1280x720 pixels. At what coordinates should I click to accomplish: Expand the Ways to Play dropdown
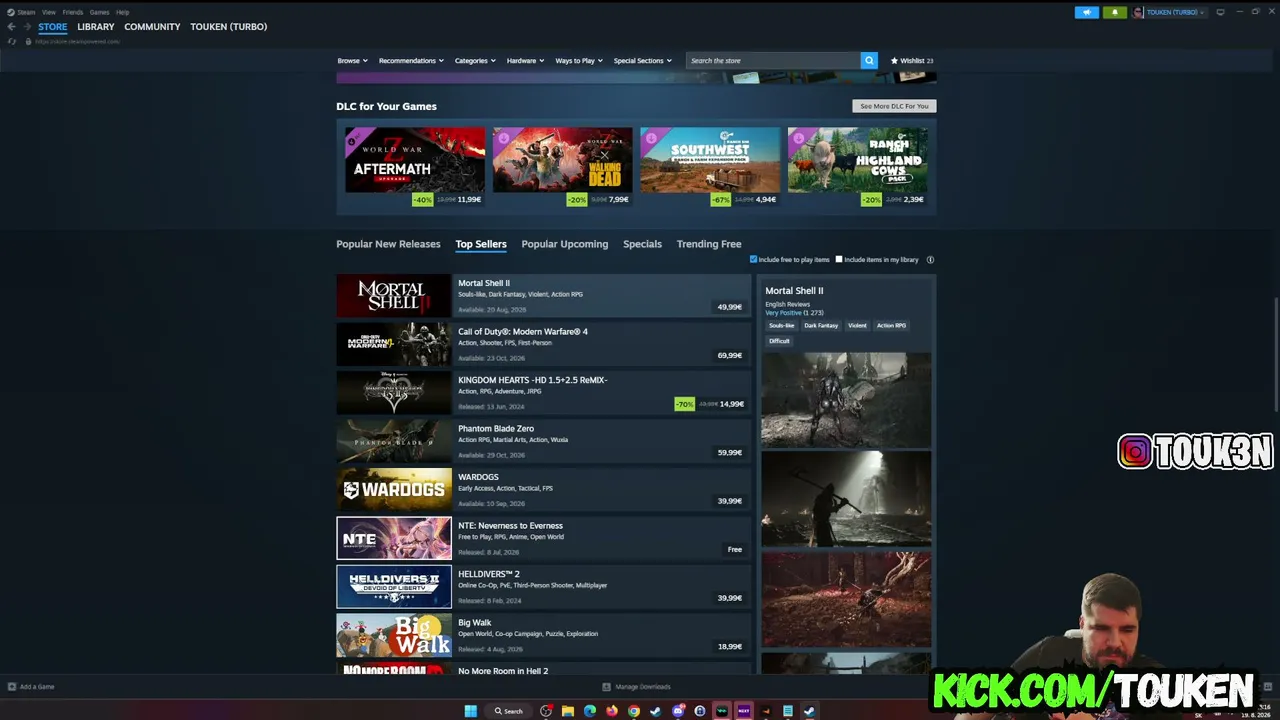tap(579, 61)
